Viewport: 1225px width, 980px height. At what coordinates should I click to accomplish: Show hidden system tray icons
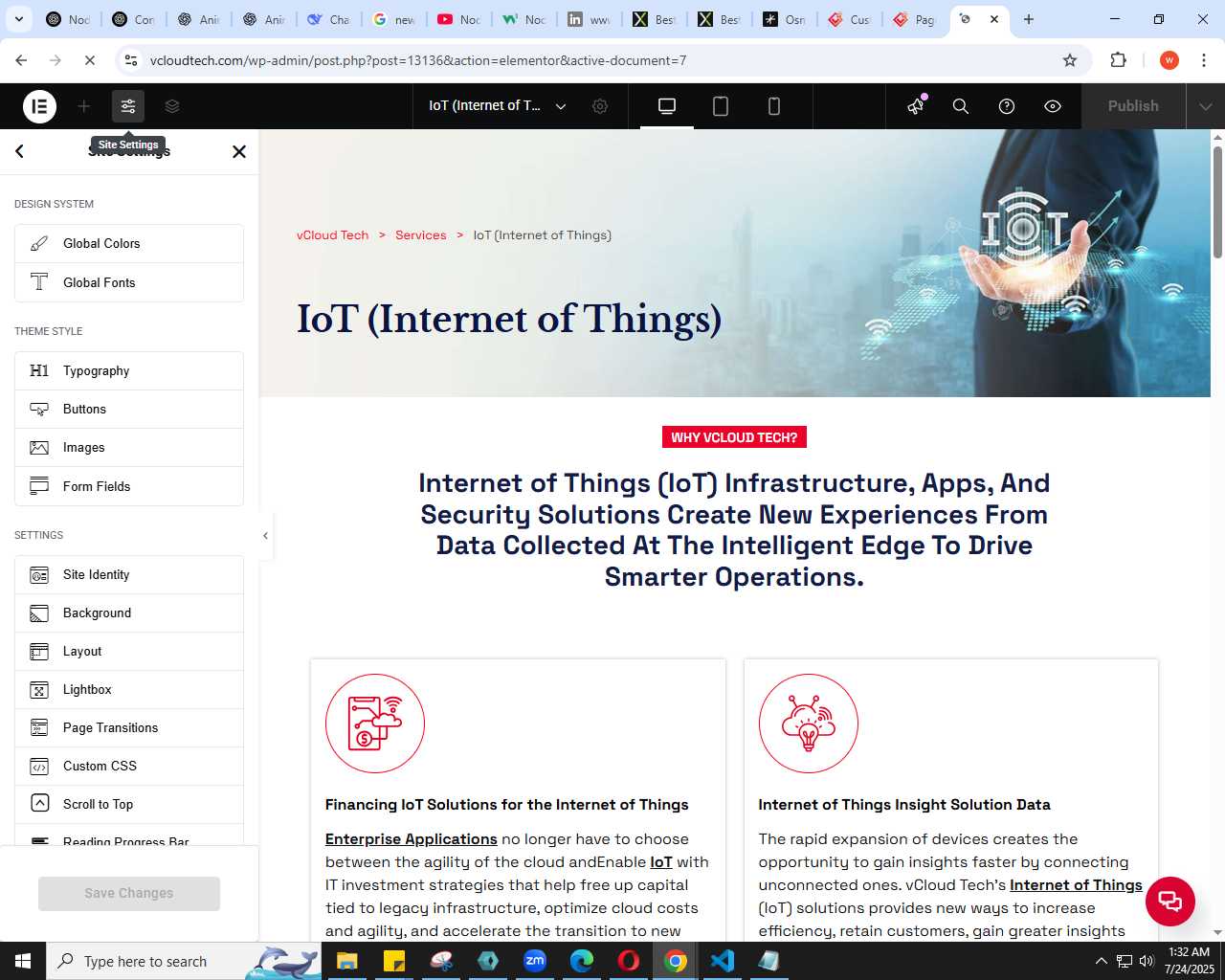(x=1101, y=961)
